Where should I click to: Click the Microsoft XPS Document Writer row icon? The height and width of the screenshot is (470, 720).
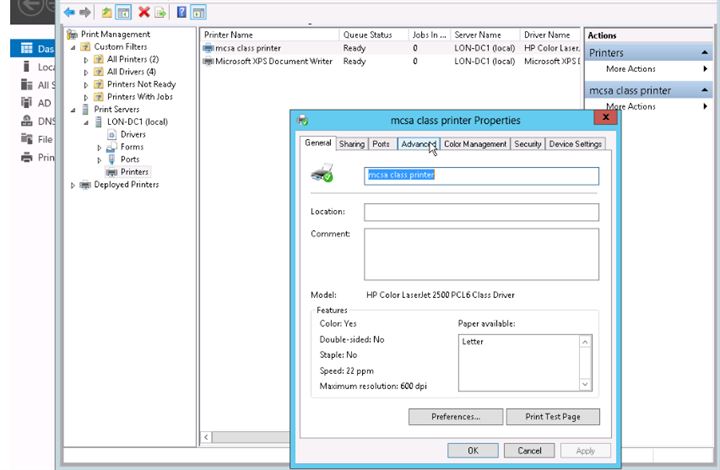tap(208, 61)
